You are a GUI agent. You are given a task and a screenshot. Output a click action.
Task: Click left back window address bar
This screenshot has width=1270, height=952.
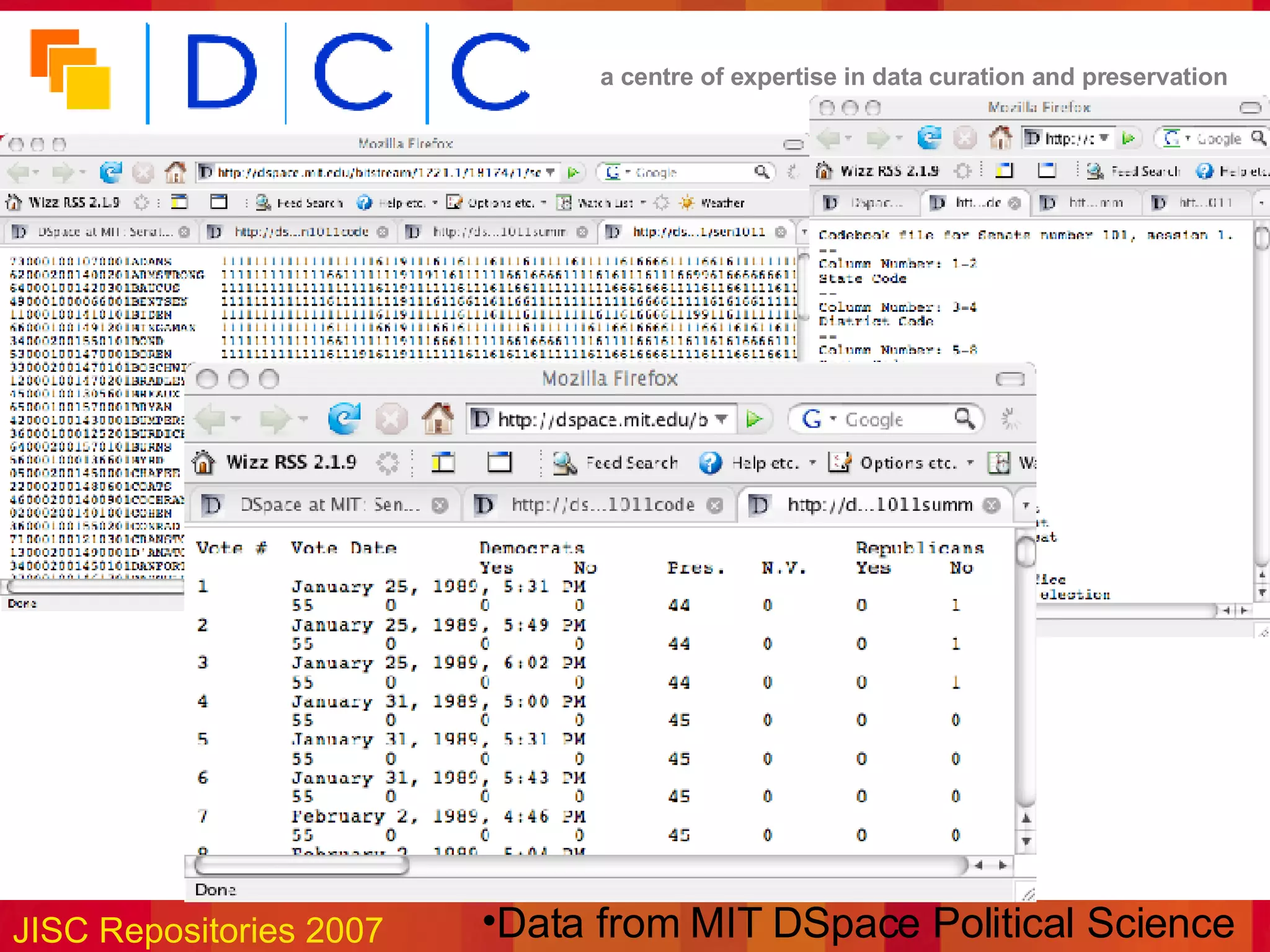click(378, 172)
